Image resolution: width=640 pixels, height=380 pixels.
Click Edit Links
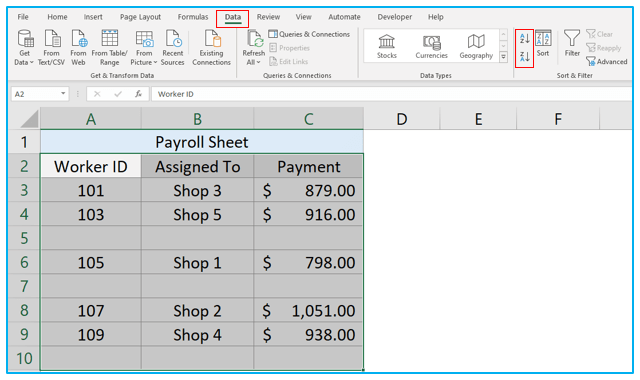pos(289,62)
